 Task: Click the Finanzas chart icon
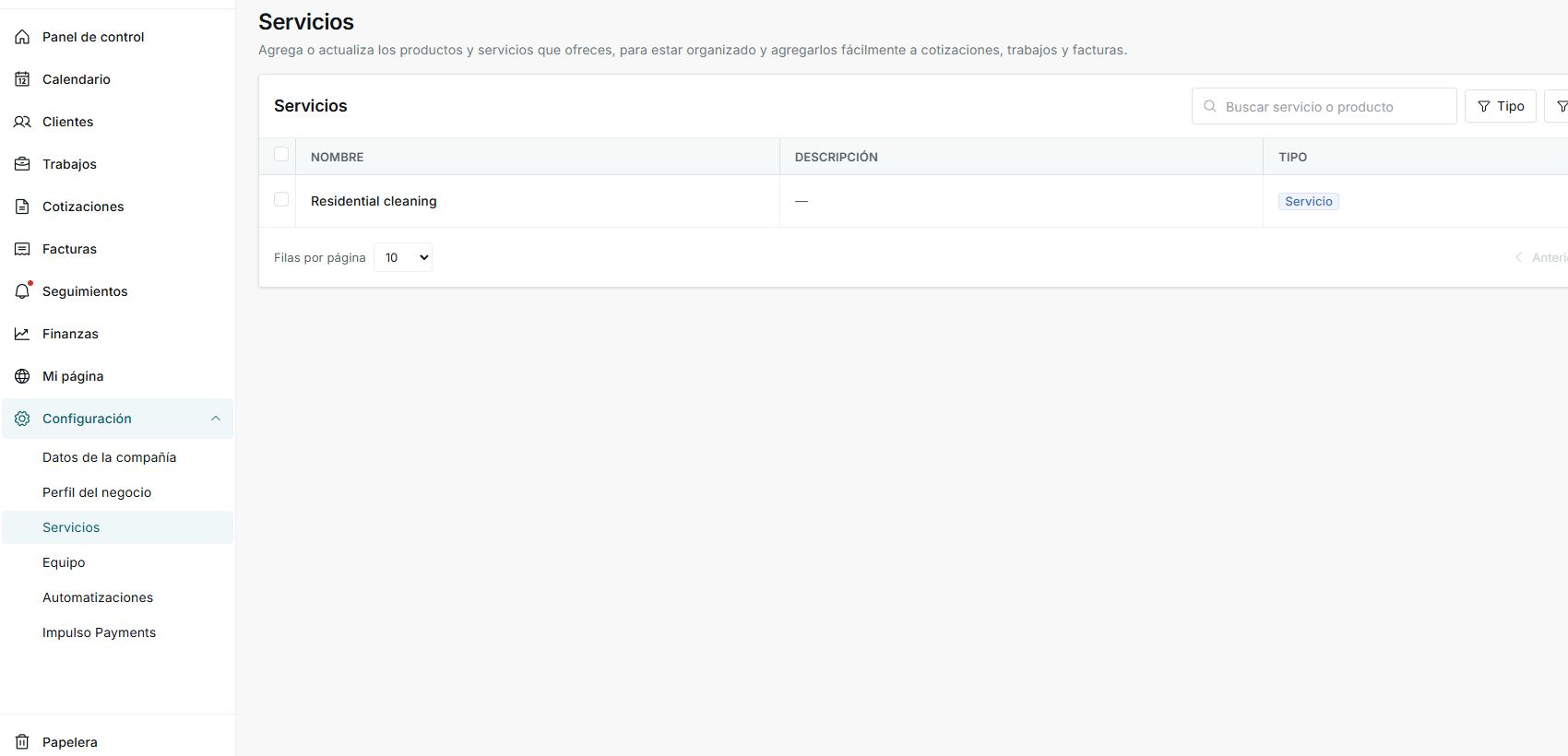22,334
